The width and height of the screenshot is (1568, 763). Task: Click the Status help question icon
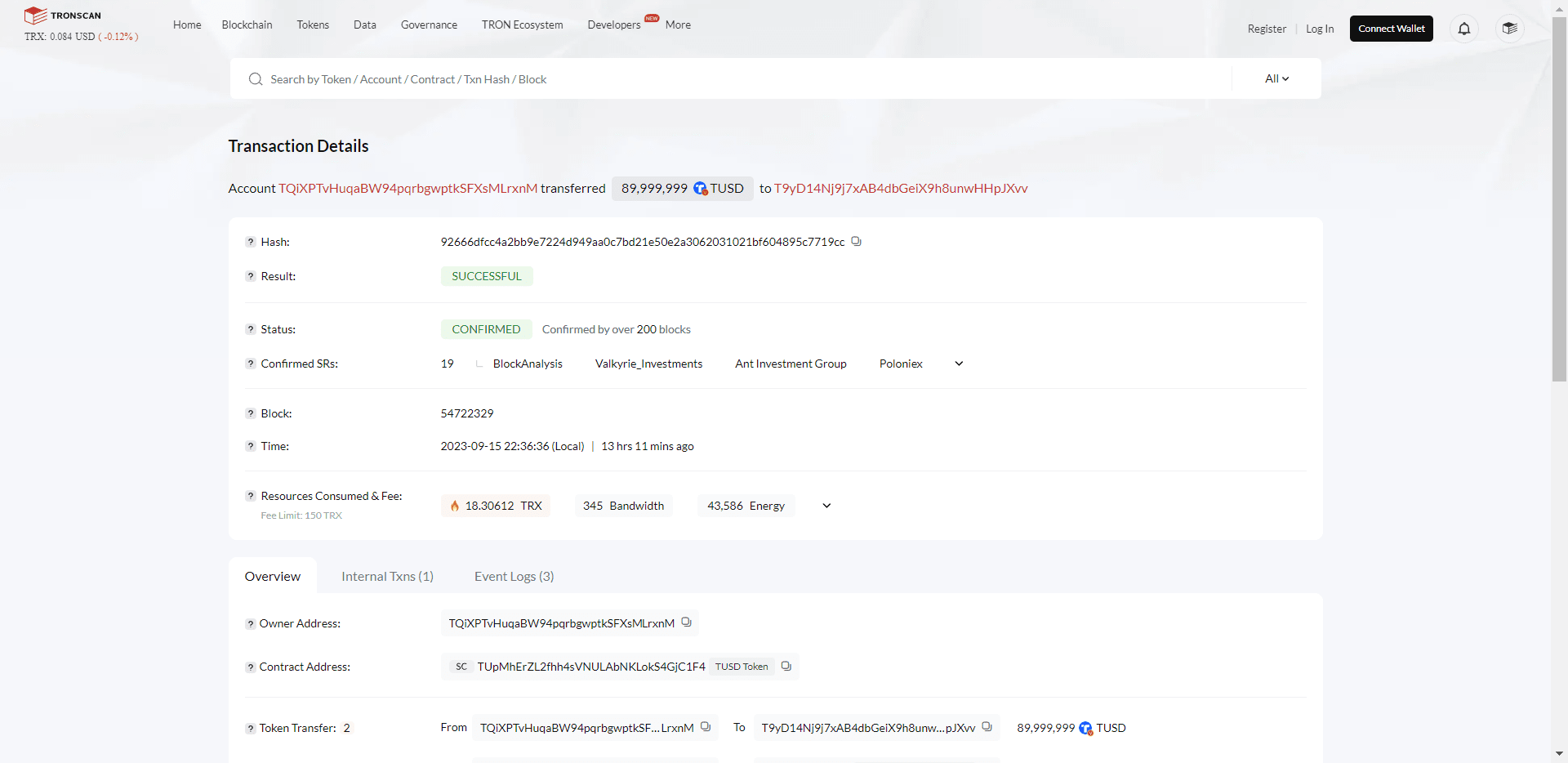tap(251, 329)
